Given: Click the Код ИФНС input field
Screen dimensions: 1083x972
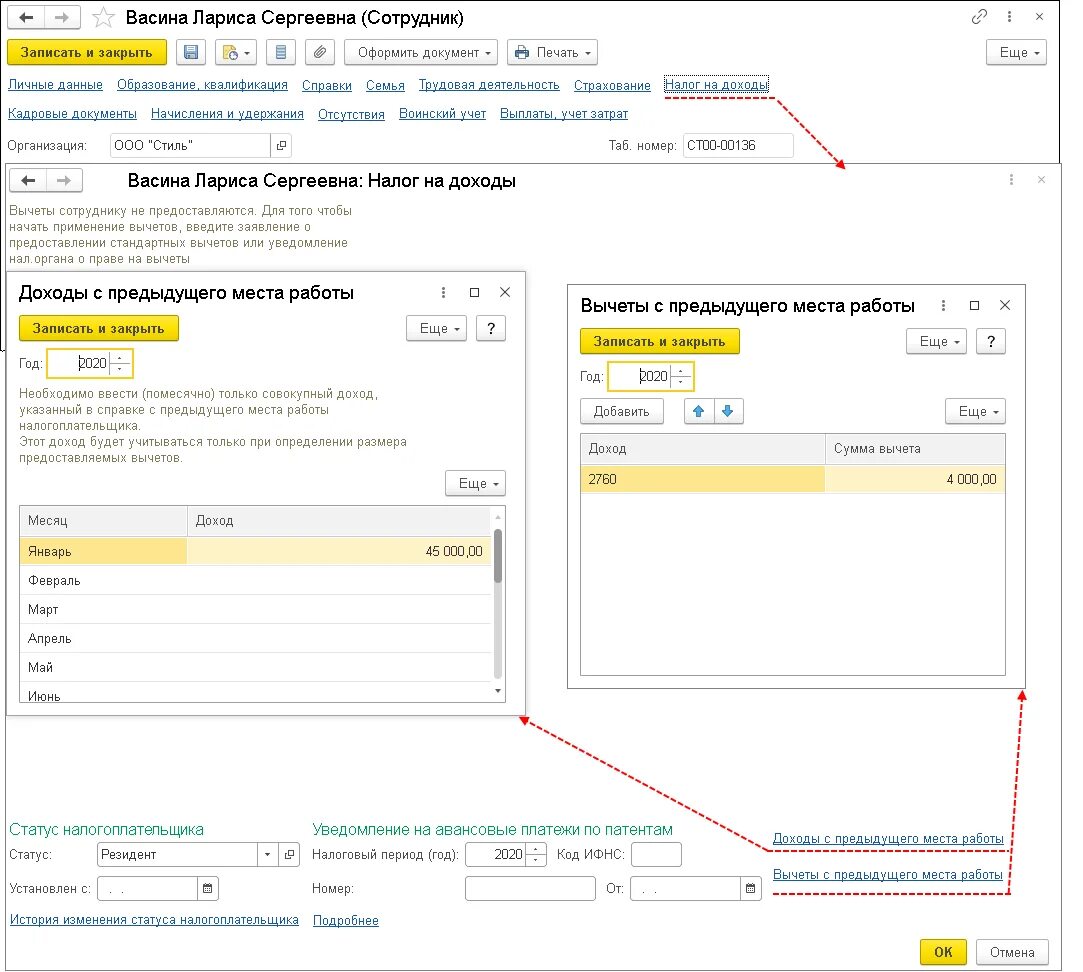Looking at the screenshot, I should [656, 855].
